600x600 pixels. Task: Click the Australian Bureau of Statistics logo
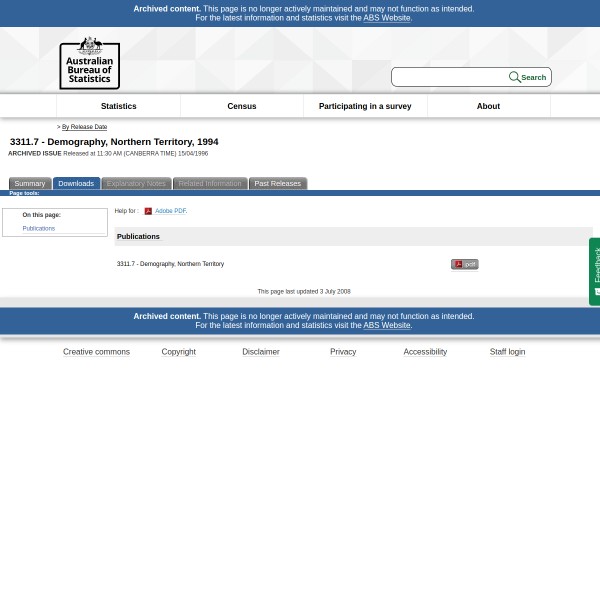tap(89, 62)
